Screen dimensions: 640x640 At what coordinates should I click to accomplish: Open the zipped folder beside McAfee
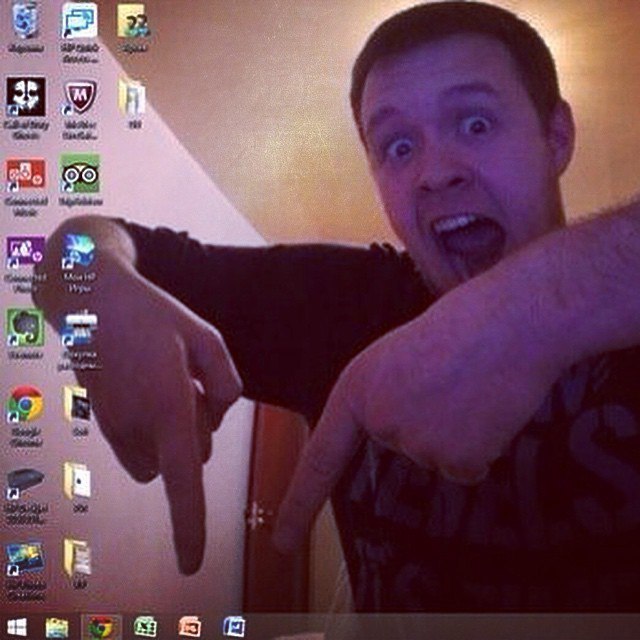tap(133, 97)
